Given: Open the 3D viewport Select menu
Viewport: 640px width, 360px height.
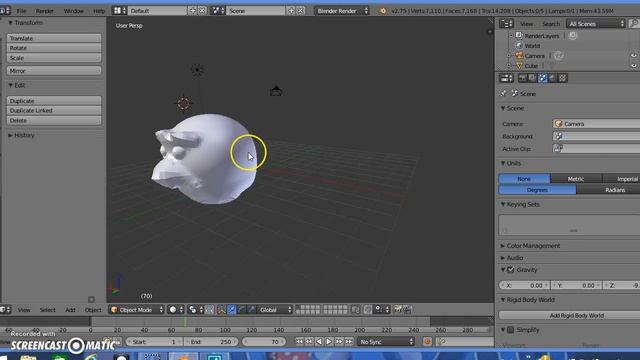Looking at the screenshot, I should tap(47, 310).
